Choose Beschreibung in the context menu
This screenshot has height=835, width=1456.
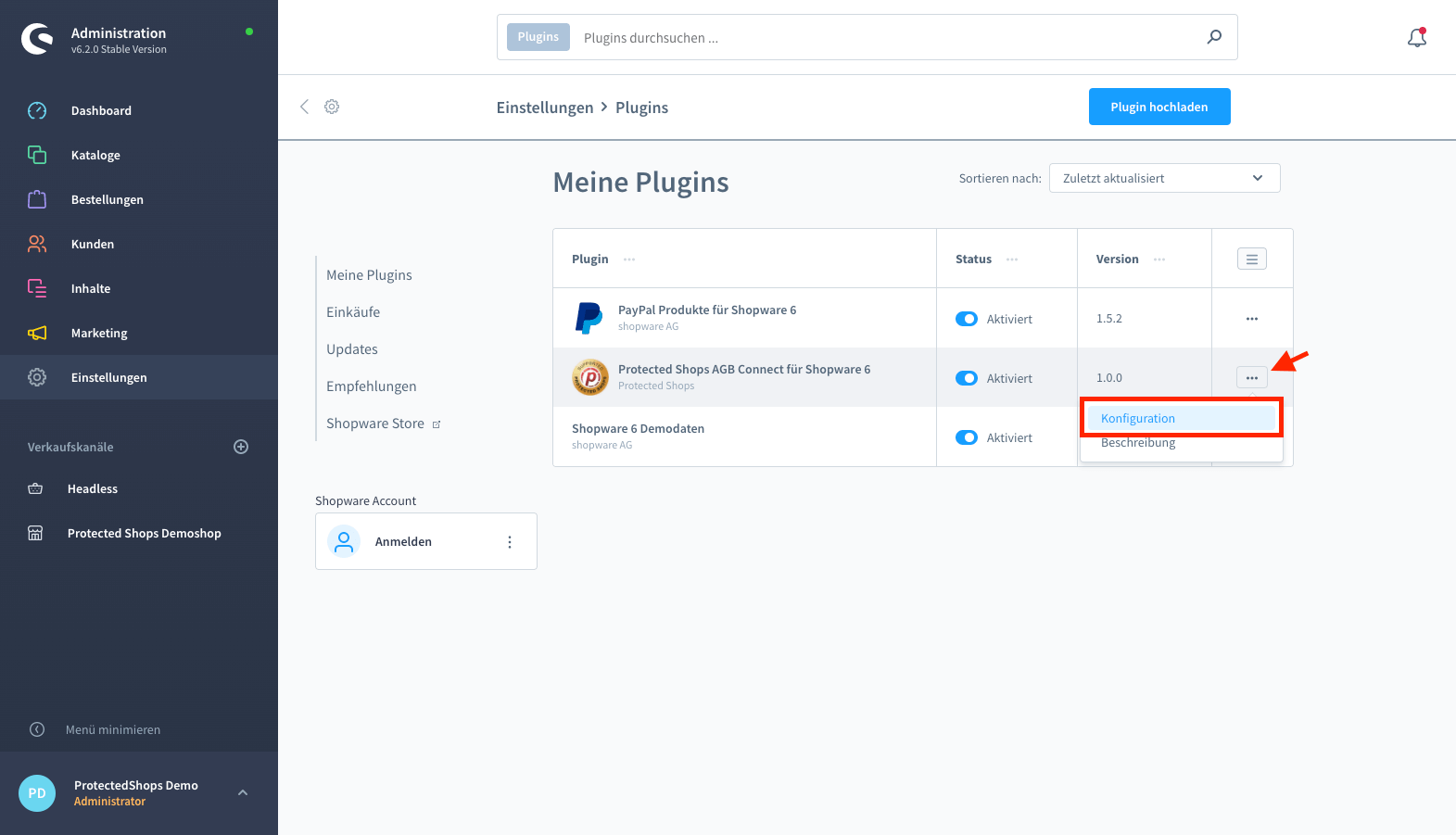[x=1138, y=444]
